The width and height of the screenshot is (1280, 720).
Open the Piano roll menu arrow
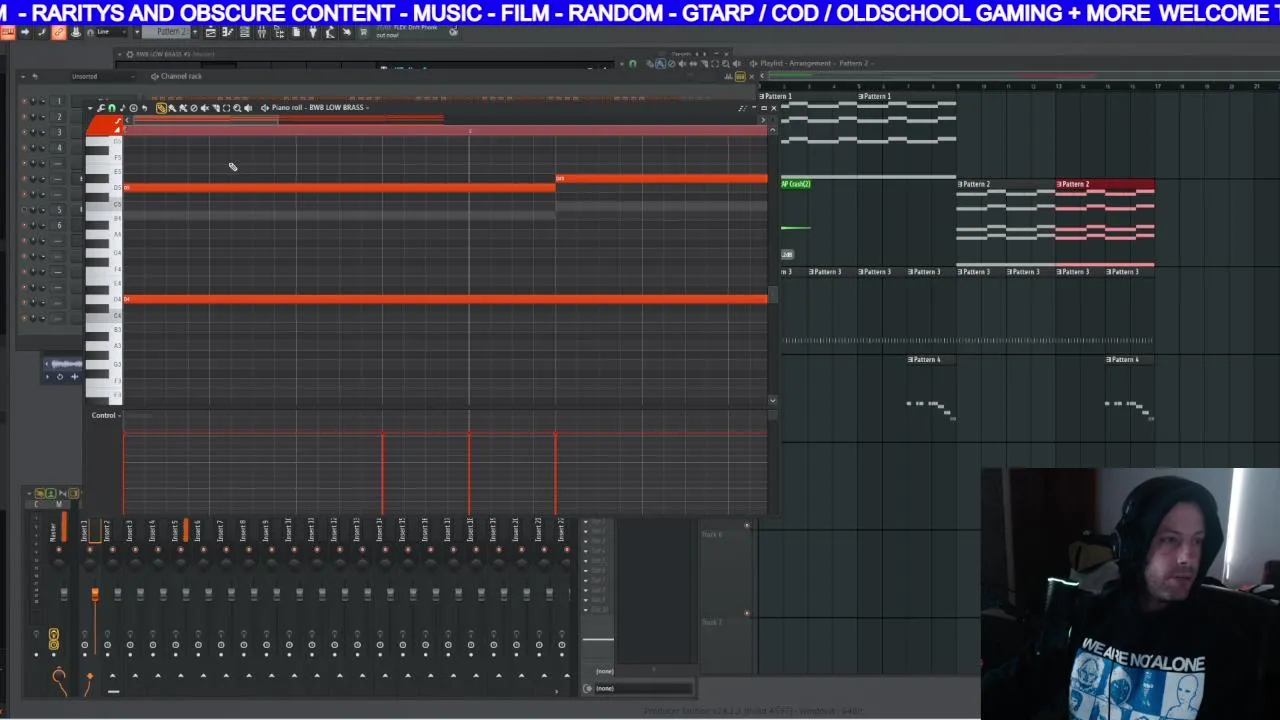tap(90, 108)
